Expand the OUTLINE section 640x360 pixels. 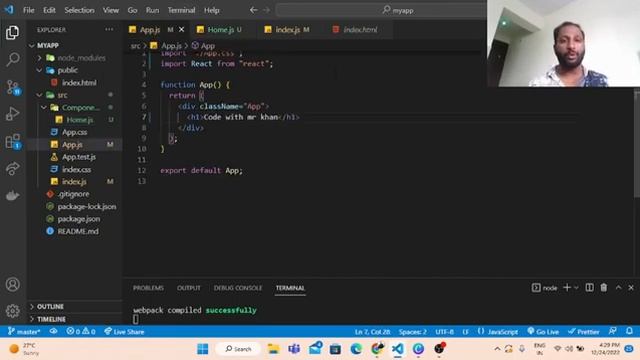[x=50, y=307]
